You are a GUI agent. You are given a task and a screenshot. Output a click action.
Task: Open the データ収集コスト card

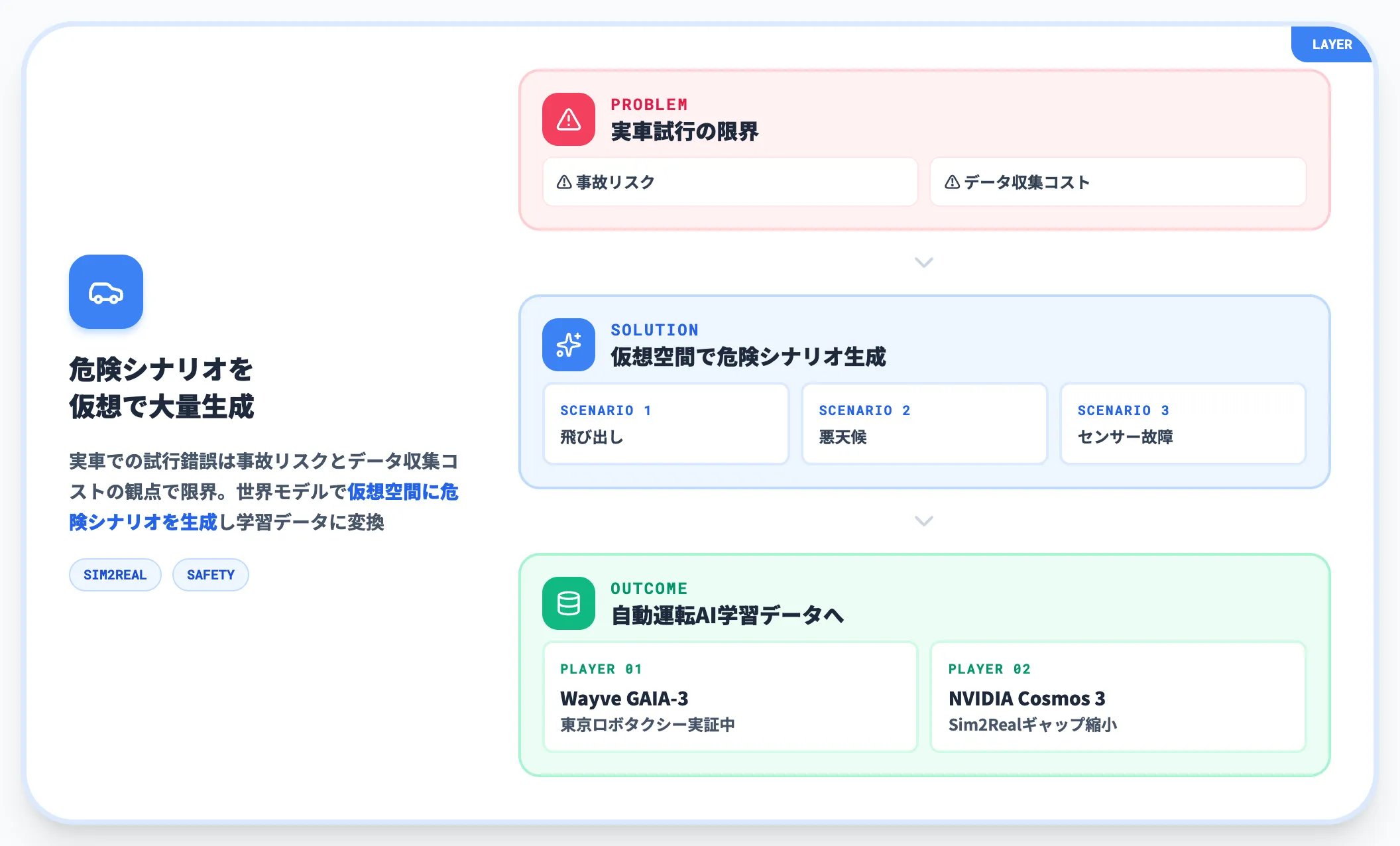(1118, 182)
